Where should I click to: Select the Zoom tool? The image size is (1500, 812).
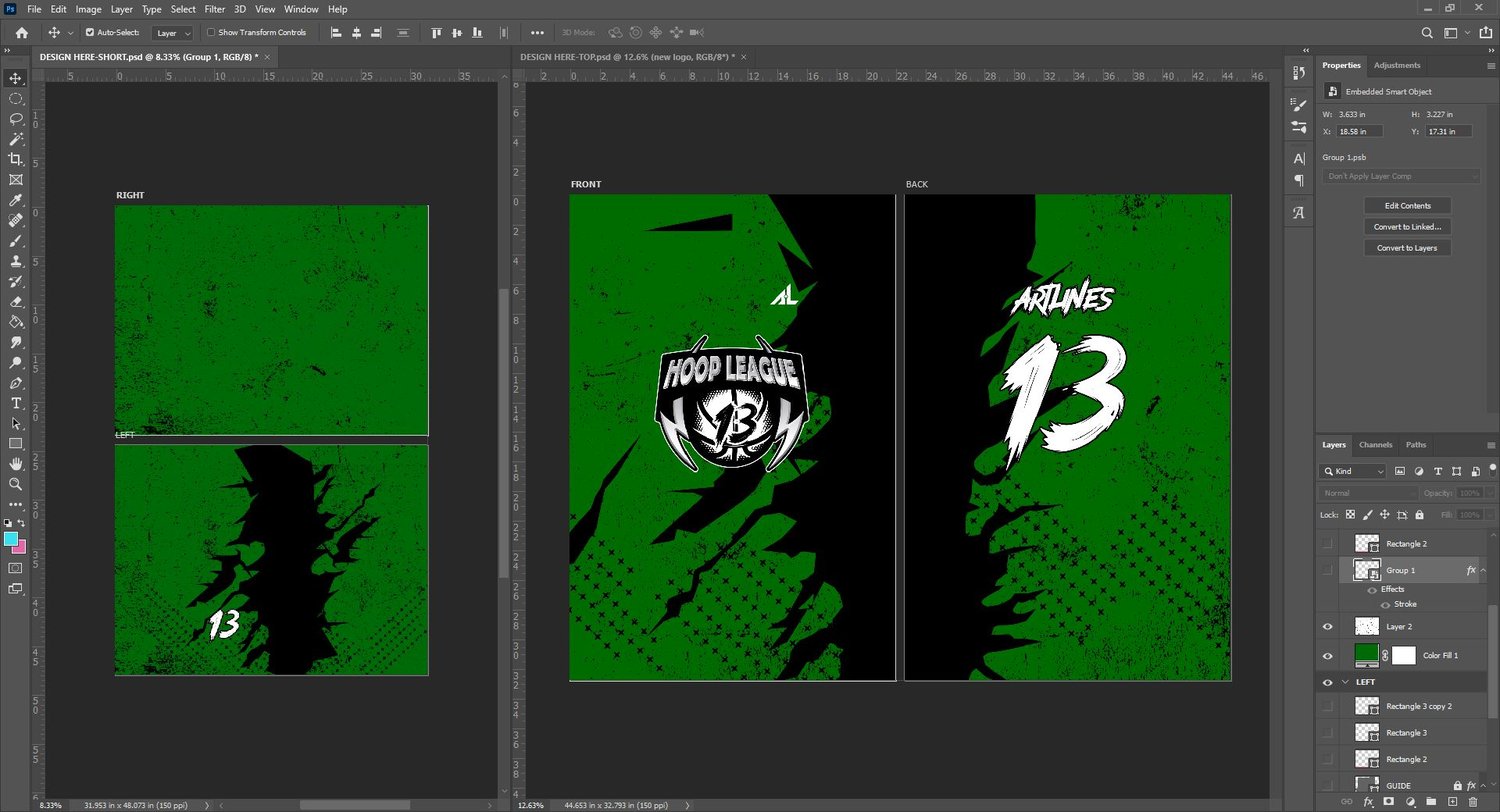point(16,484)
